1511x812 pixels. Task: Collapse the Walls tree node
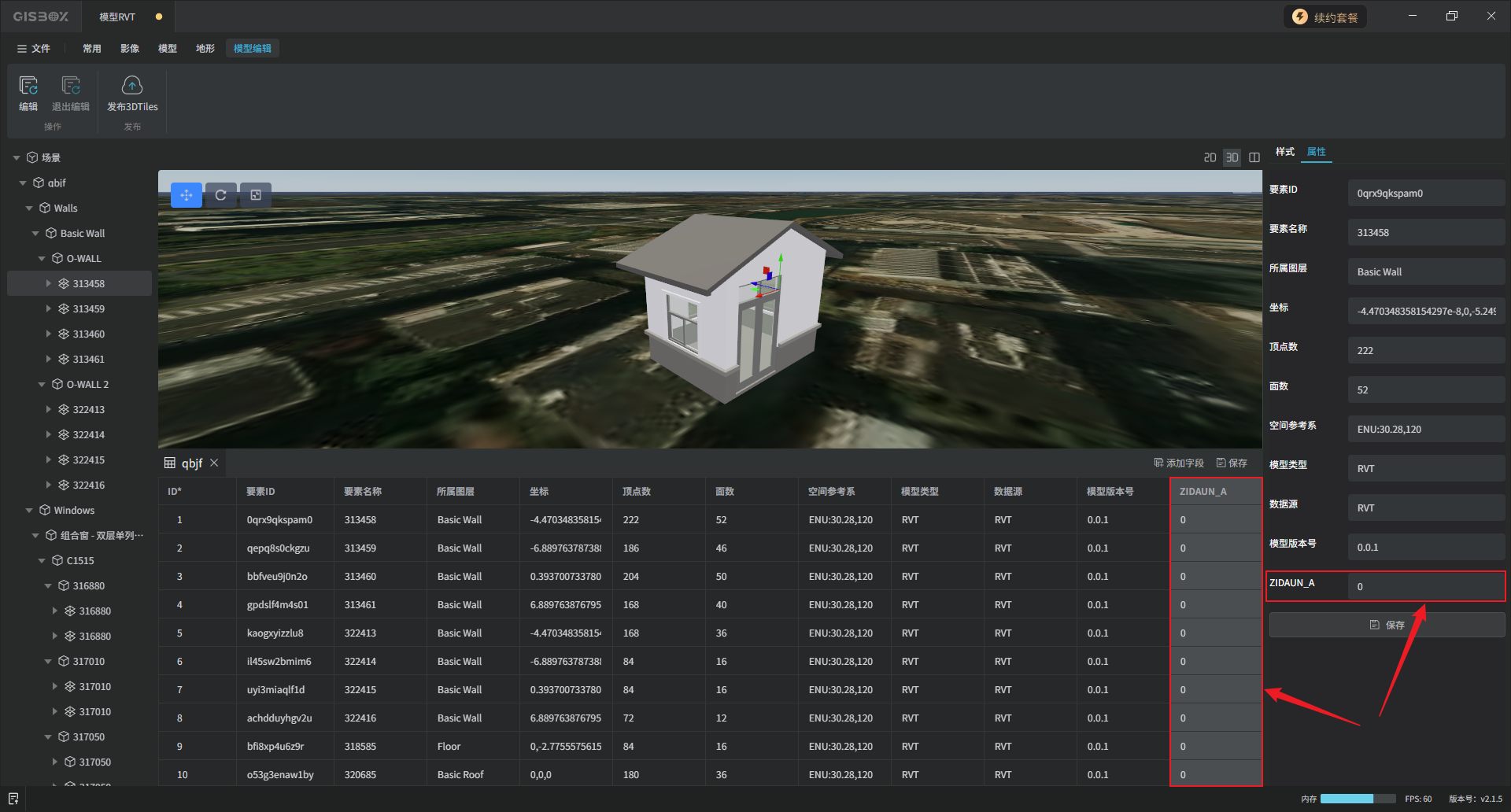click(29, 209)
